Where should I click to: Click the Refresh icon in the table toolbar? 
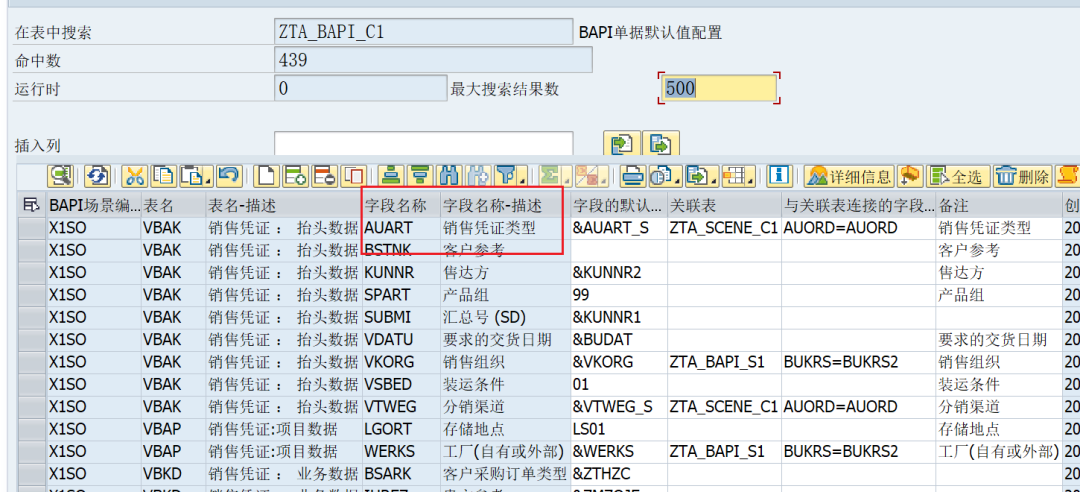pos(97,176)
